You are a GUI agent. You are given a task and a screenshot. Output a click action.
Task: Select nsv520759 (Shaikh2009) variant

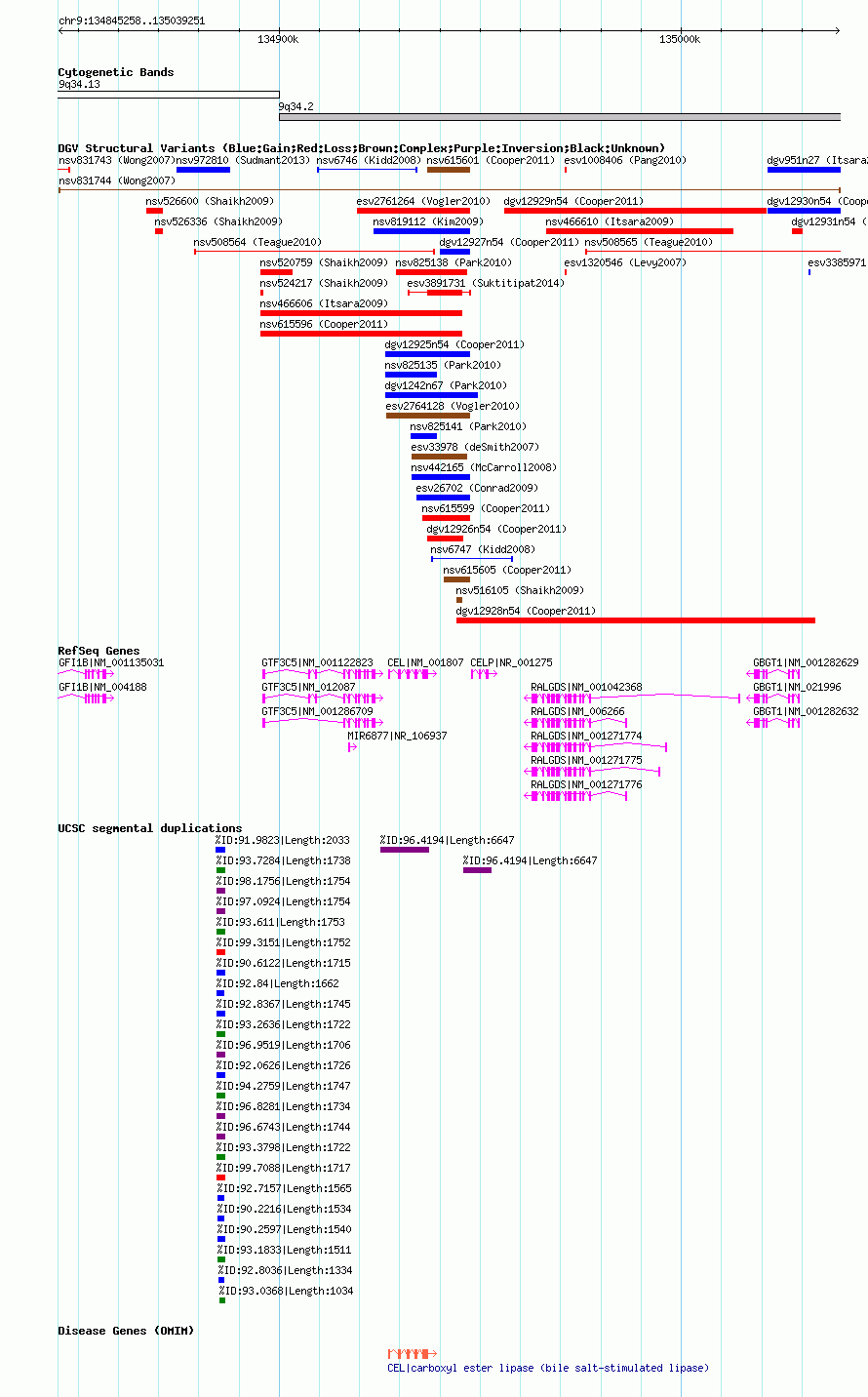[276, 272]
